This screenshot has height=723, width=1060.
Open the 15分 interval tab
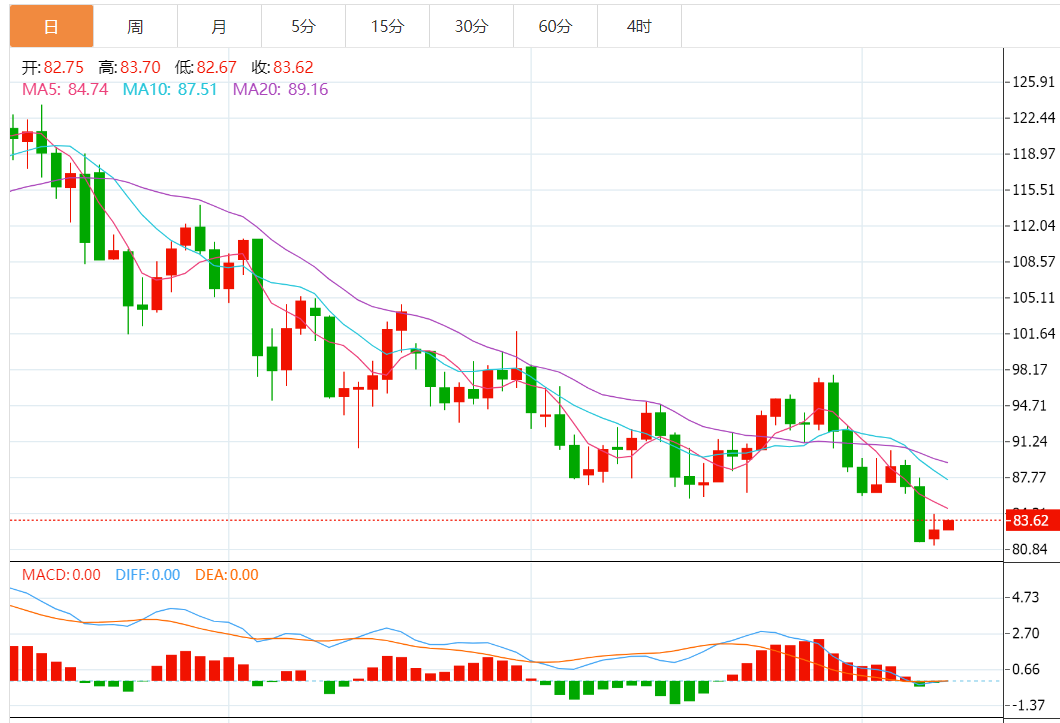[x=387, y=26]
